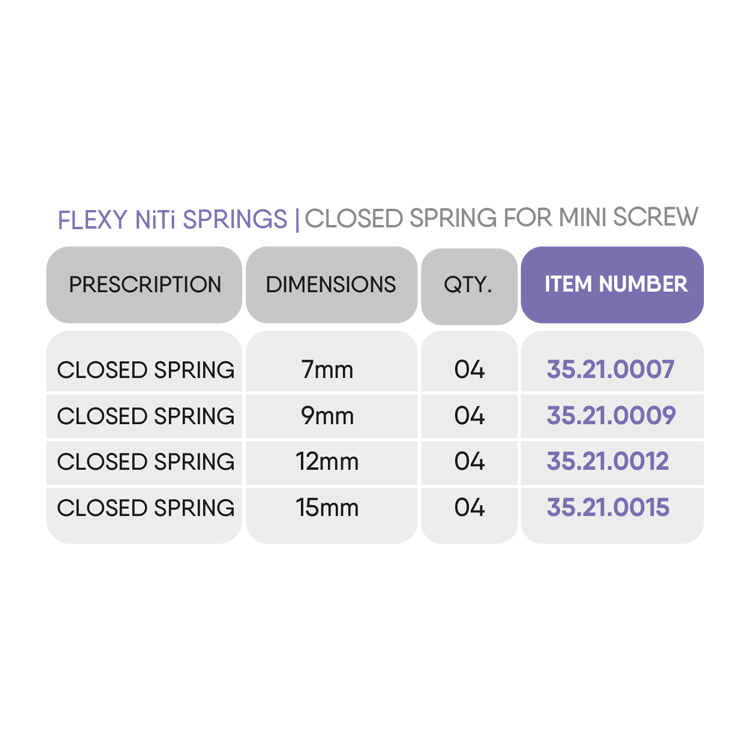Click the PRESCRIPTION column header

coord(145,285)
